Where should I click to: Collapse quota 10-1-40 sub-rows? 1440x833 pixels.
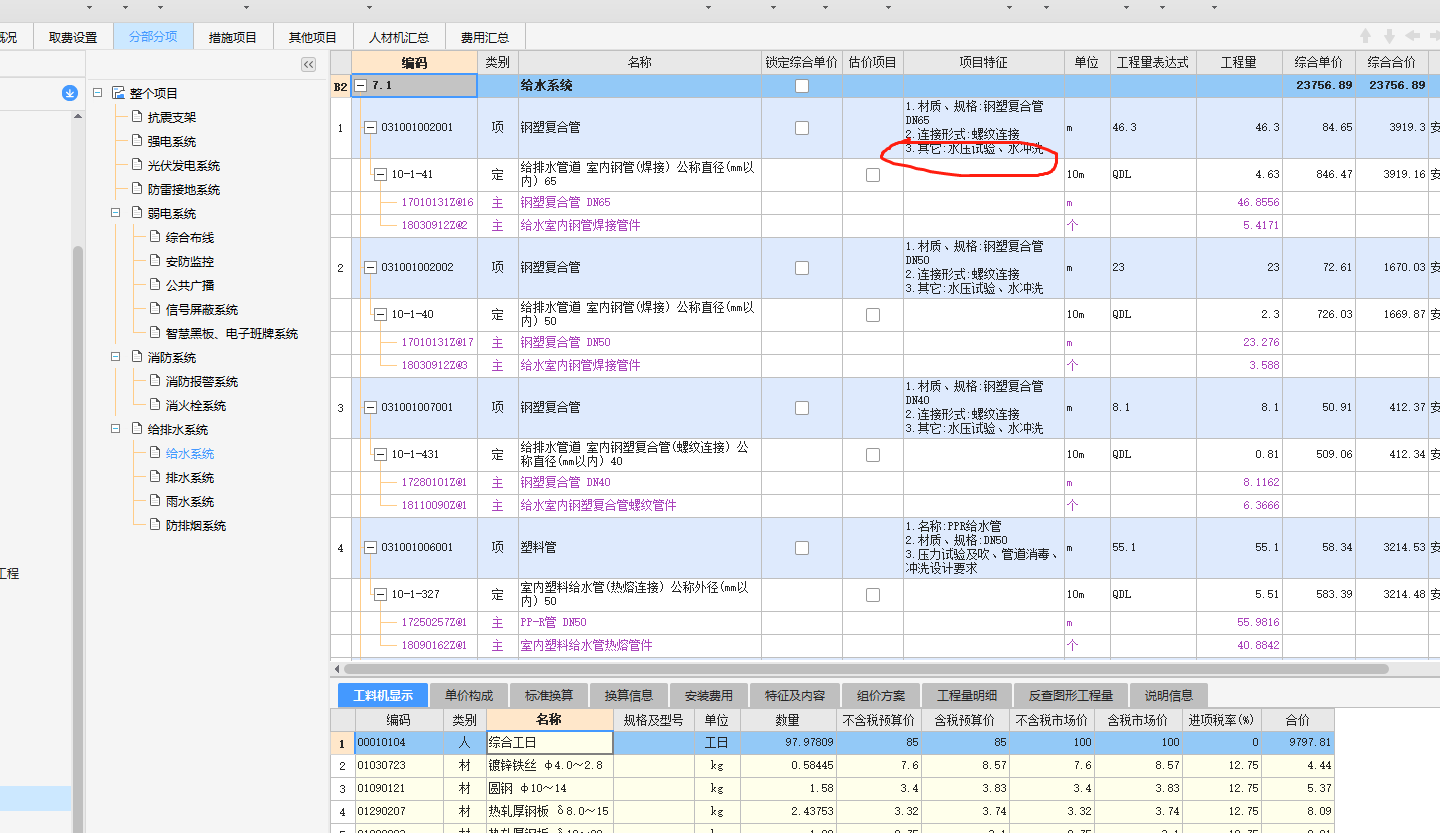tap(380, 315)
